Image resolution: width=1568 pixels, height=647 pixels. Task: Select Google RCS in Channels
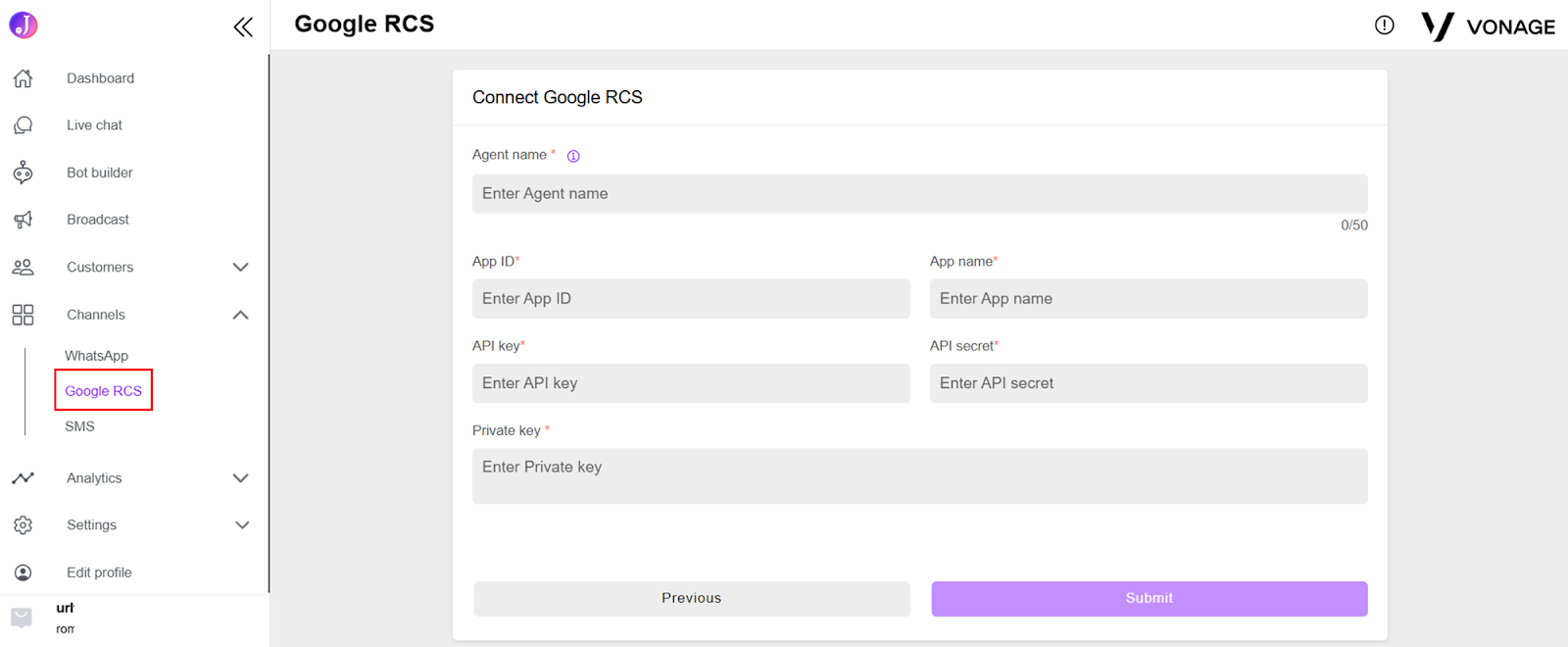(103, 390)
